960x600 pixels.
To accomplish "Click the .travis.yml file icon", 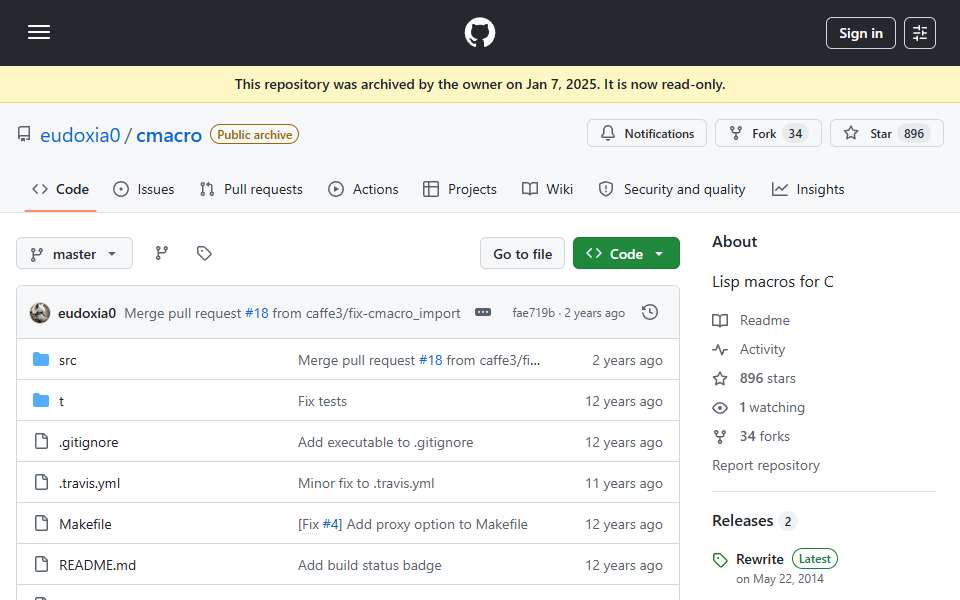I will (x=41, y=482).
